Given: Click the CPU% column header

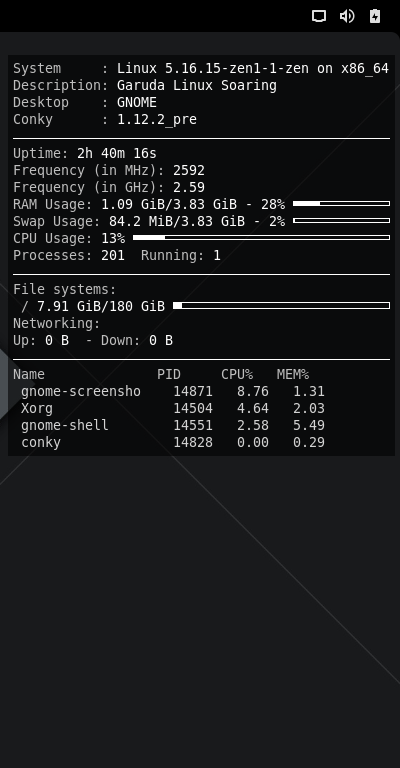Looking at the screenshot, I should pos(237,374).
